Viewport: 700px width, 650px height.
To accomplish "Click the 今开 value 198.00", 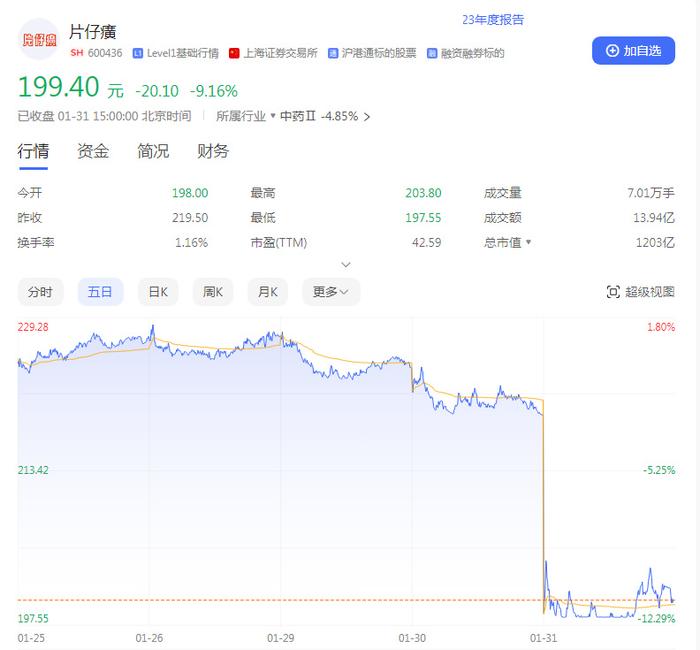I will pos(190,193).
